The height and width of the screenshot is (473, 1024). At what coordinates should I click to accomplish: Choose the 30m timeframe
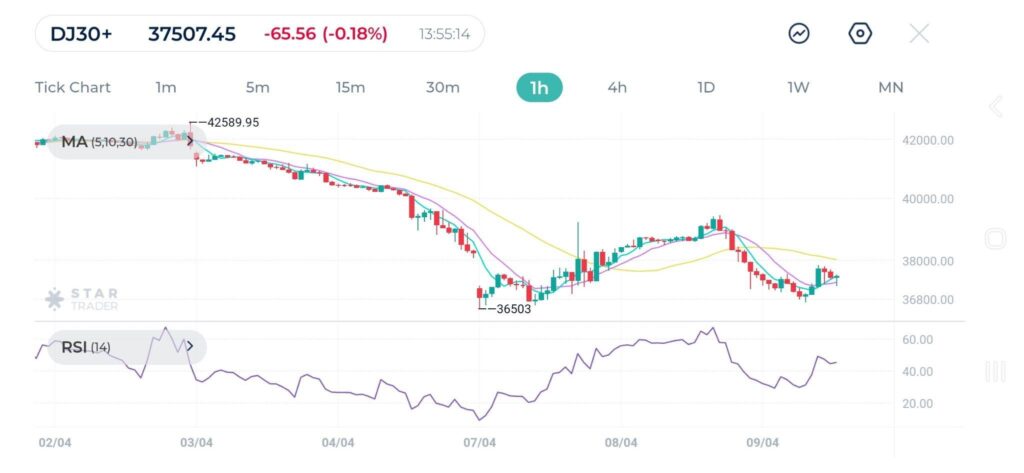[x=443, y=87]
